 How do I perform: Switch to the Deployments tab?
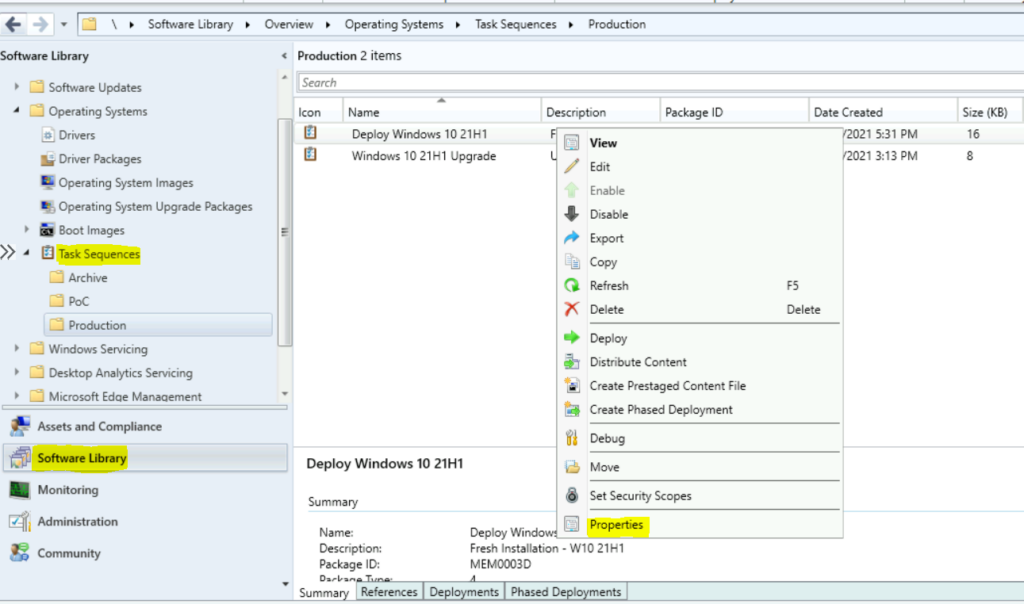click(x=464, y=592)
